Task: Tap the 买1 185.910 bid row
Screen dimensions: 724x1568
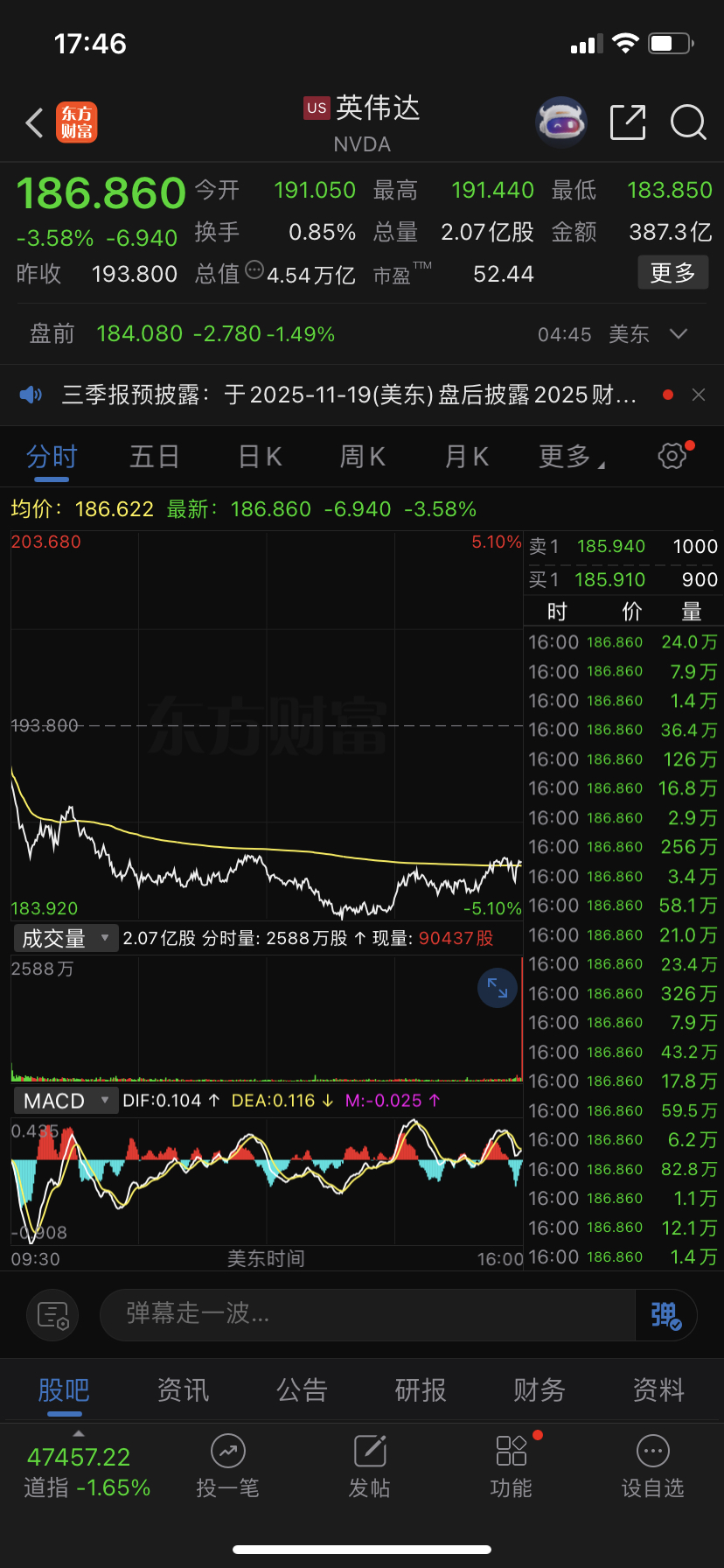Action: 623,579
